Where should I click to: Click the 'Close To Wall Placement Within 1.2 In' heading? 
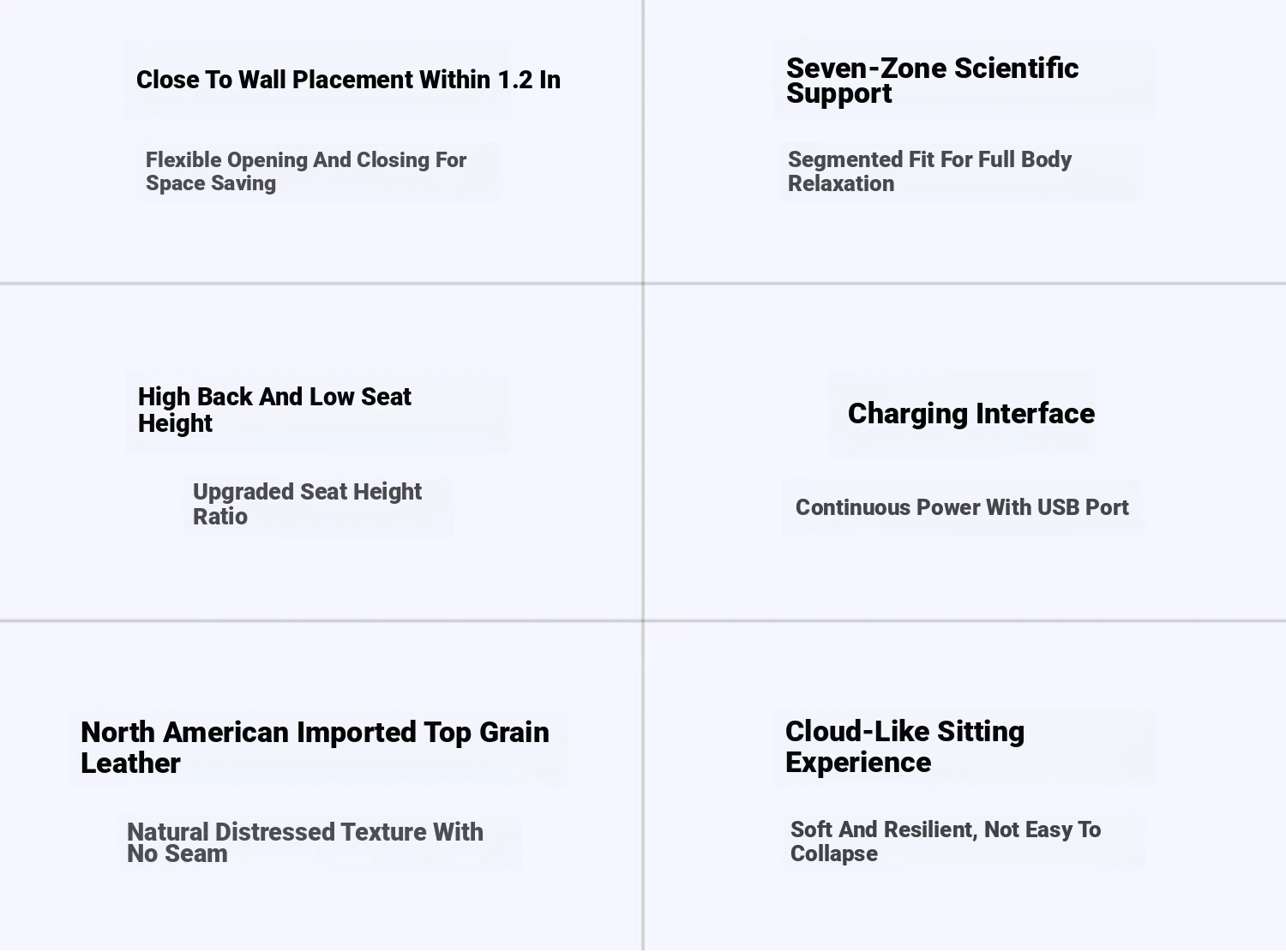(x=348, y=80)
